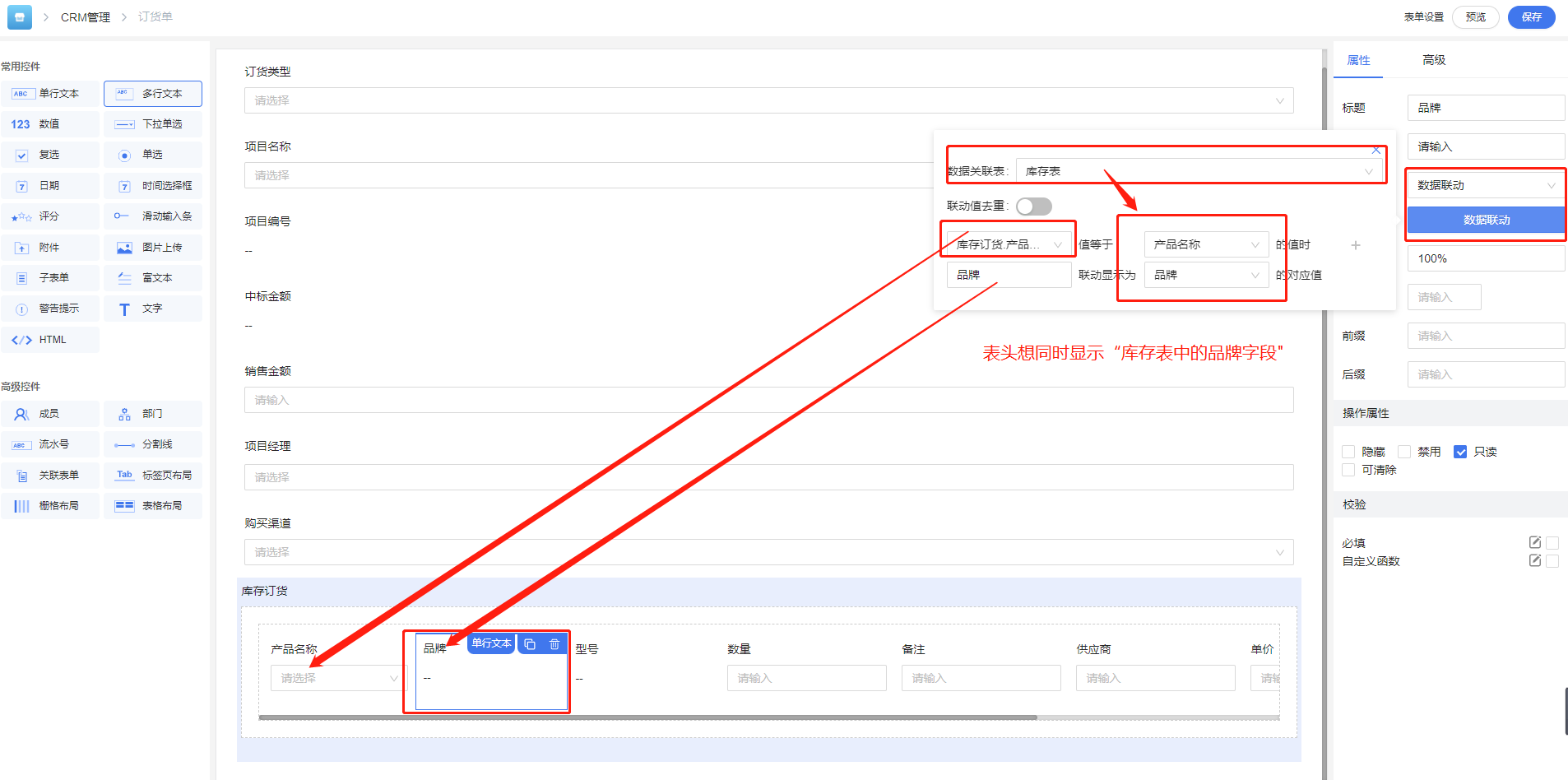Screen dimensions: 1568x780
Task: Add the date (日期) control
Action: 50,186
